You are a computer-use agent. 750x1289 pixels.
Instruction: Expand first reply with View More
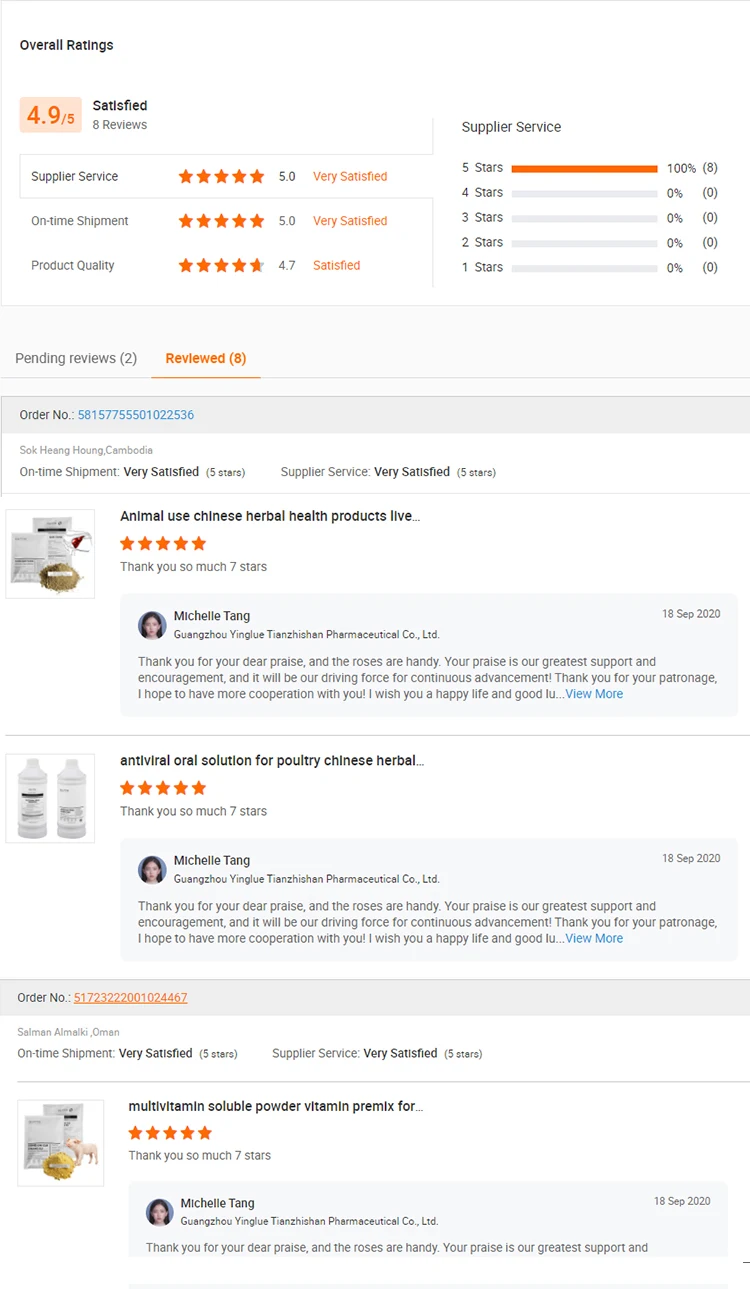click(594, 694)
